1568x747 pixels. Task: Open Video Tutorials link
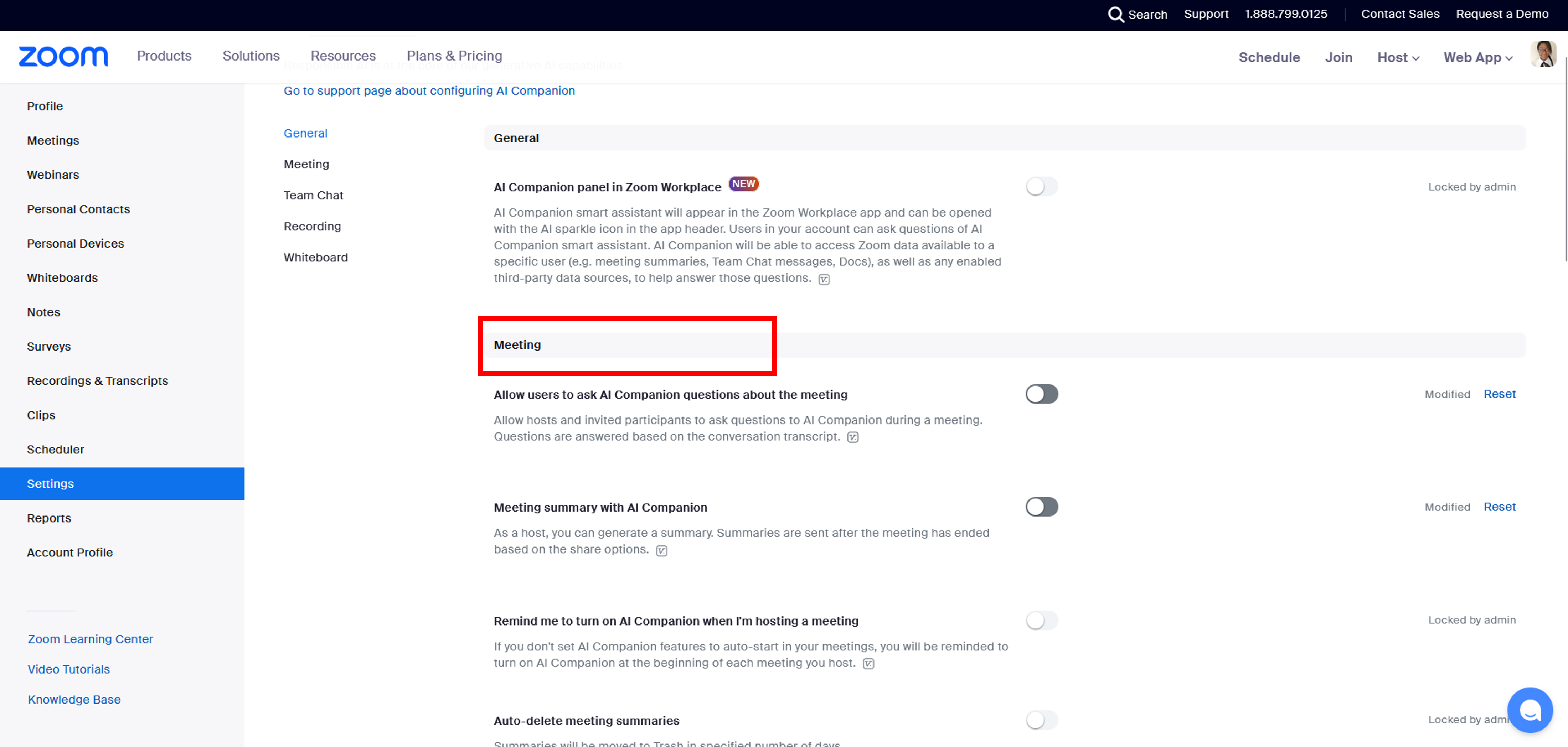point(69,669)
